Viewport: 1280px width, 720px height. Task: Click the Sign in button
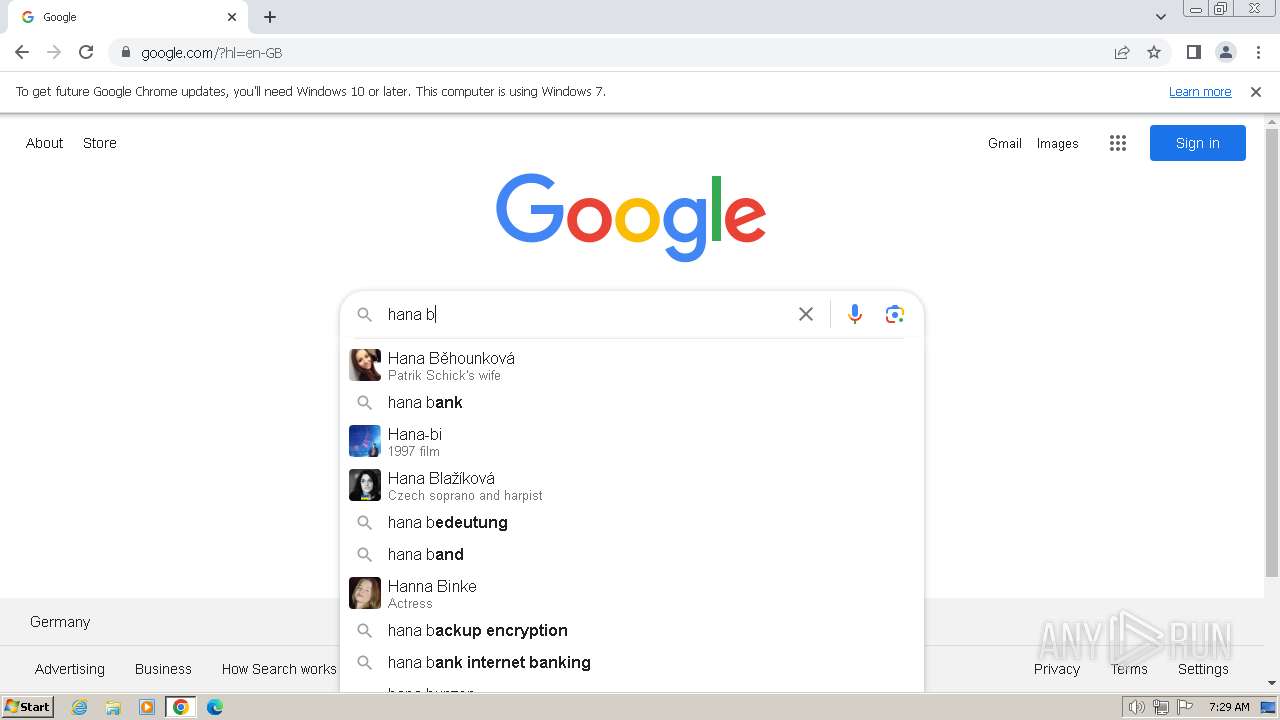pyautogui.click(x=1198, y=143)
